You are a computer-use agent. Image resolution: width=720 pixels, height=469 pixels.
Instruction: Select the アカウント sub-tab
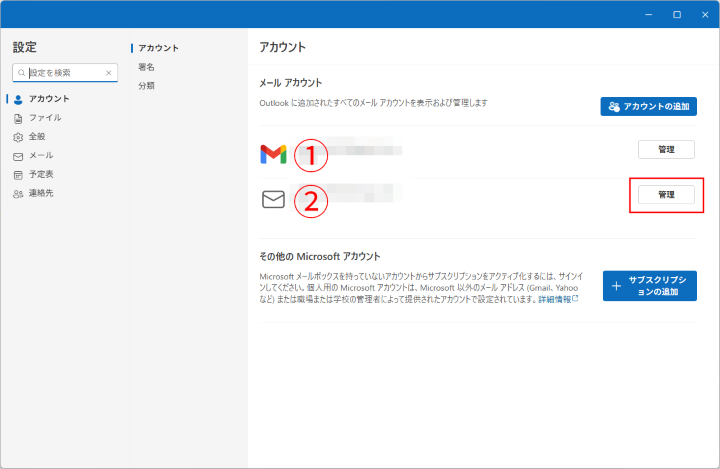tap(158, 48)
